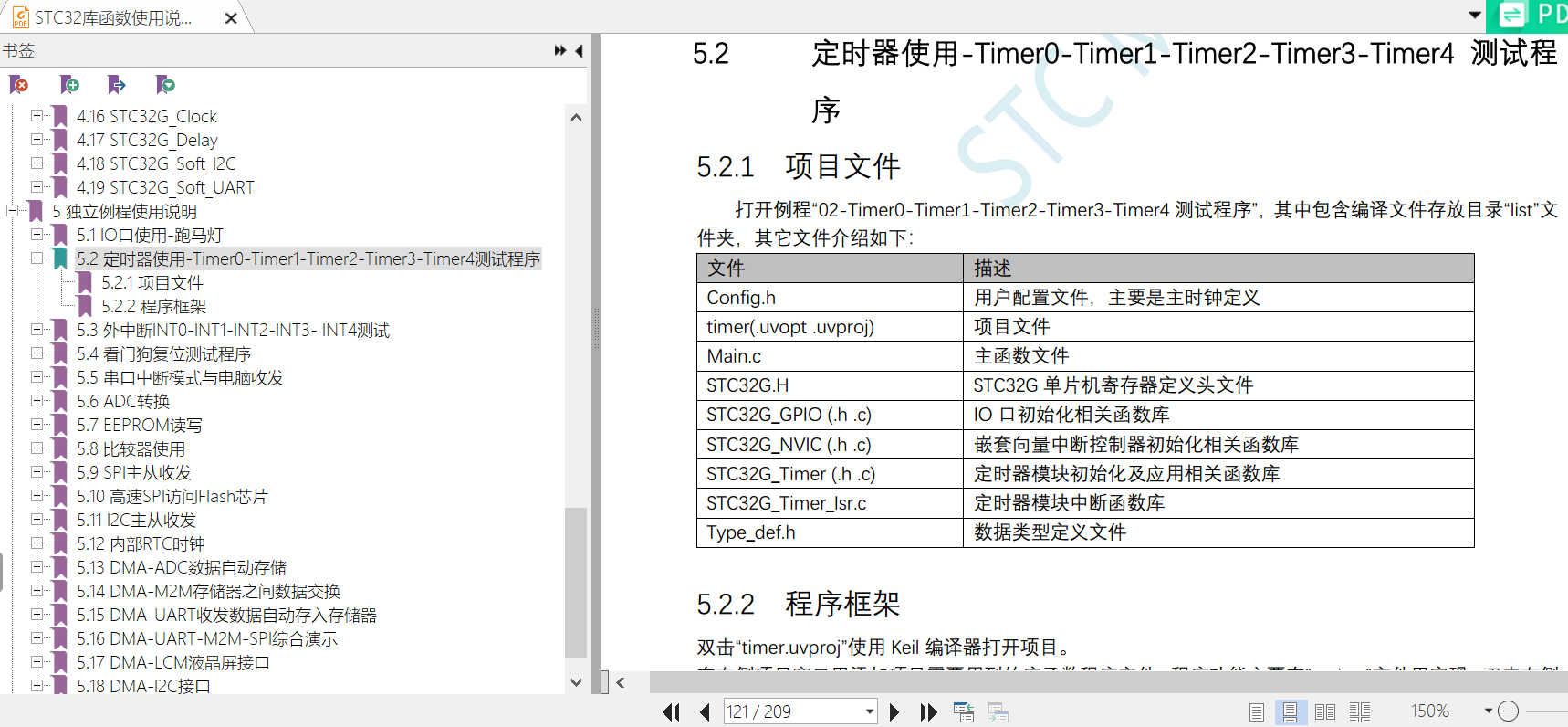Collapse the 5.2 定时器使用 bookmark node
The height and width of the screenshot is (727, 1568).
(x=37, y=258)
